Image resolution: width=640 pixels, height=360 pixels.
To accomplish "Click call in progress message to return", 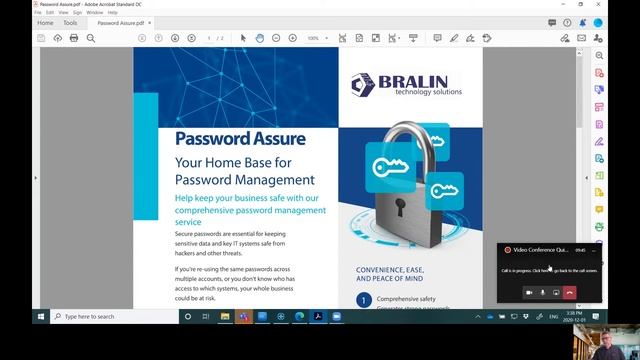I will tap(549, 271).
